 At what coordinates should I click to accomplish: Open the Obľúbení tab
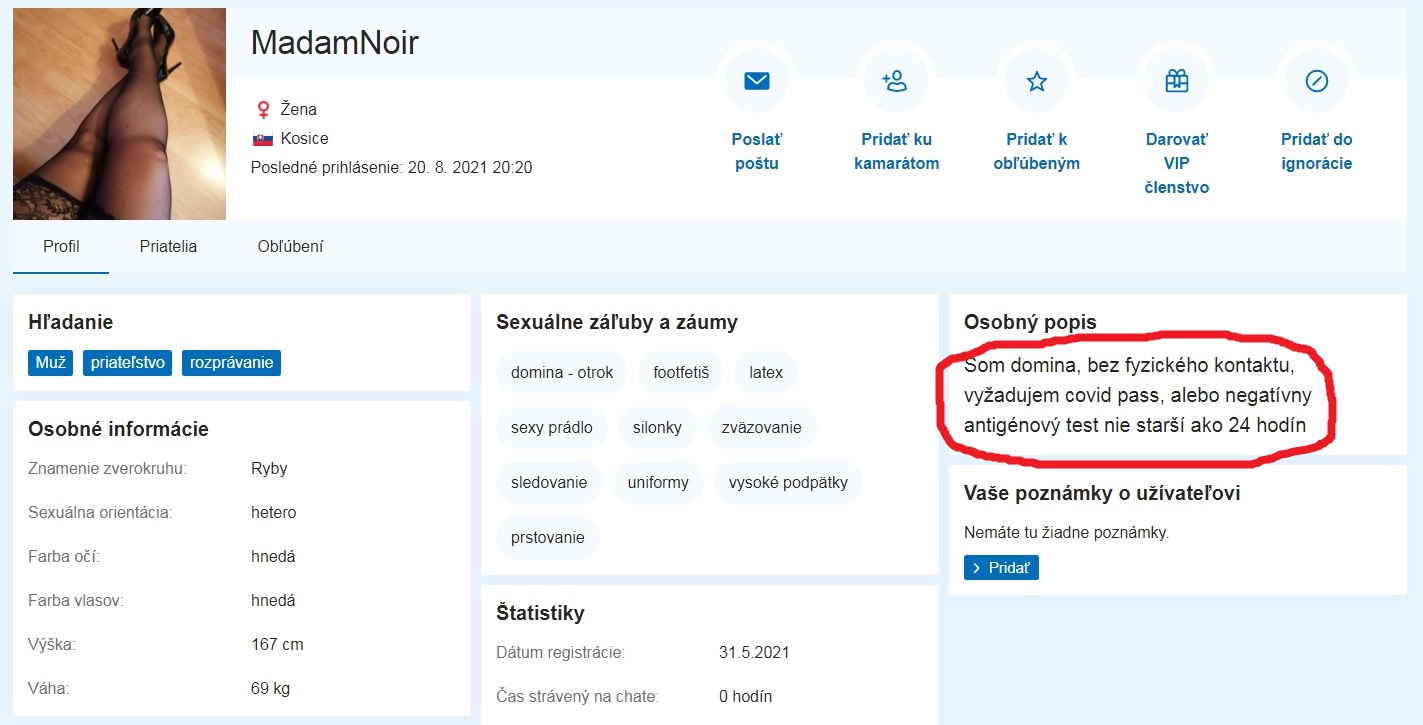pos(290,246)
